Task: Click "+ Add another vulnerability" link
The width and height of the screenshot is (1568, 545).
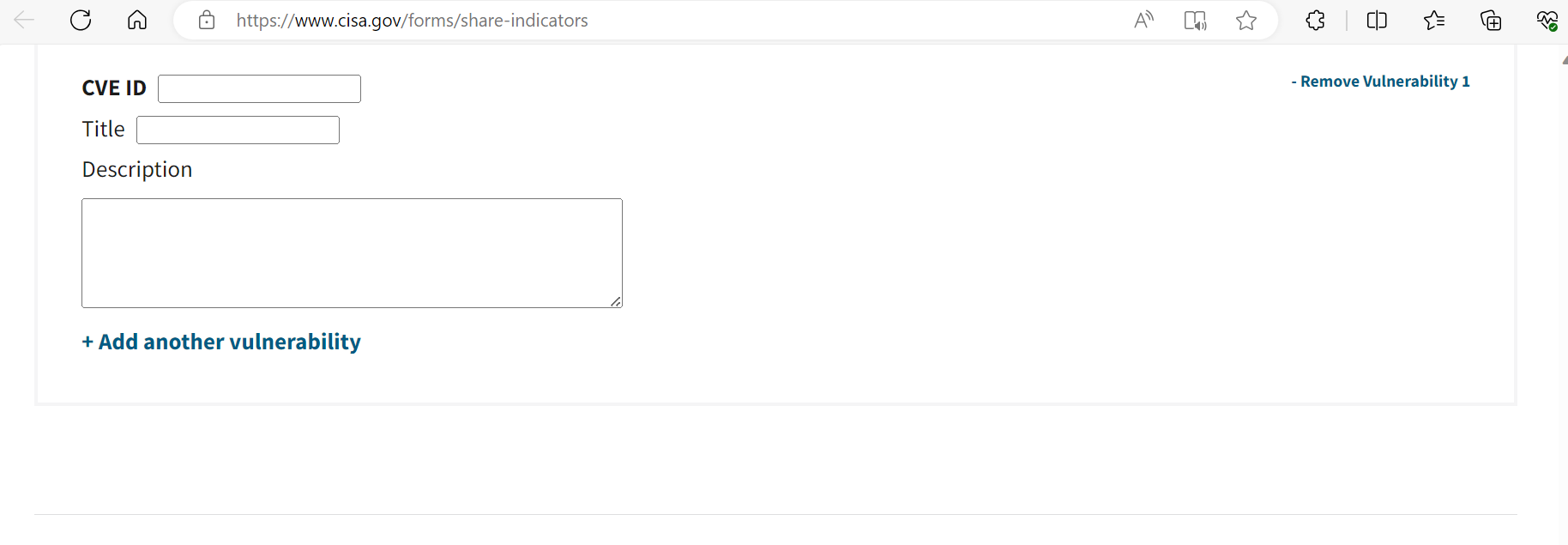Action: pos(221,342)
